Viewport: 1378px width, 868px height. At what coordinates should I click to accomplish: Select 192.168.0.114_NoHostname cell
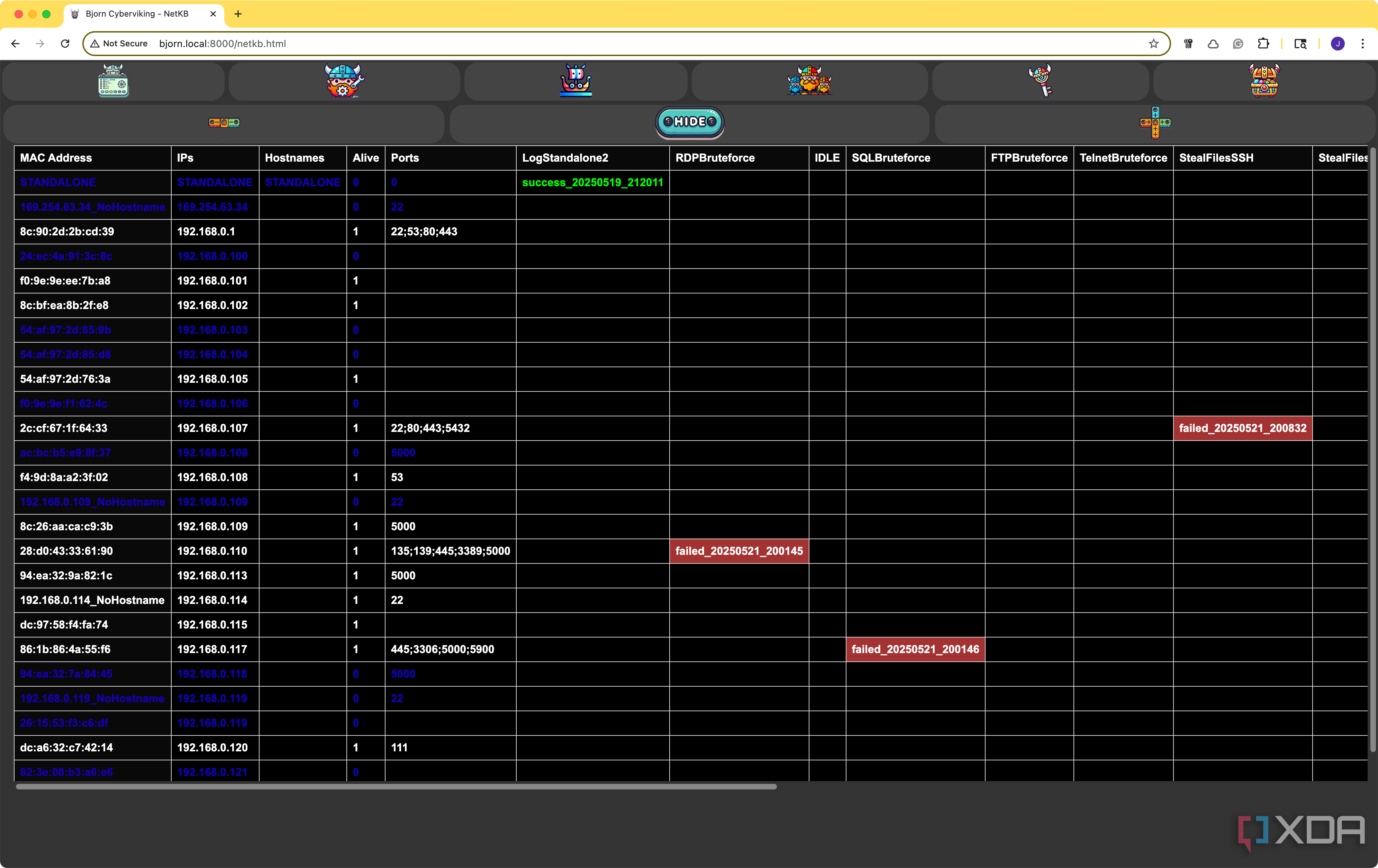[x=93, y=600]
